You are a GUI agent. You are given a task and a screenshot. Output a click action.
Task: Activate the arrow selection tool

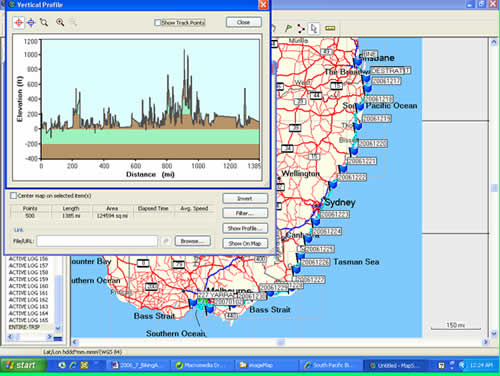313,29
